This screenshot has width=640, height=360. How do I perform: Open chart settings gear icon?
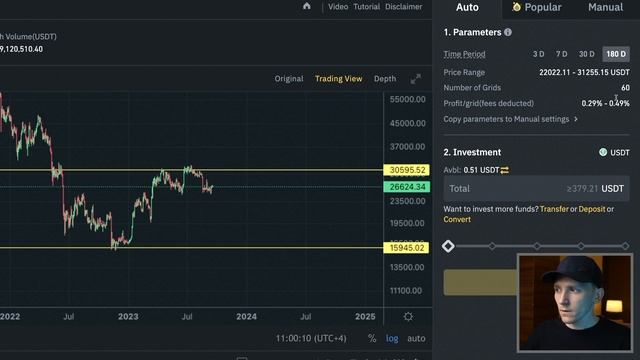point(408,316)
